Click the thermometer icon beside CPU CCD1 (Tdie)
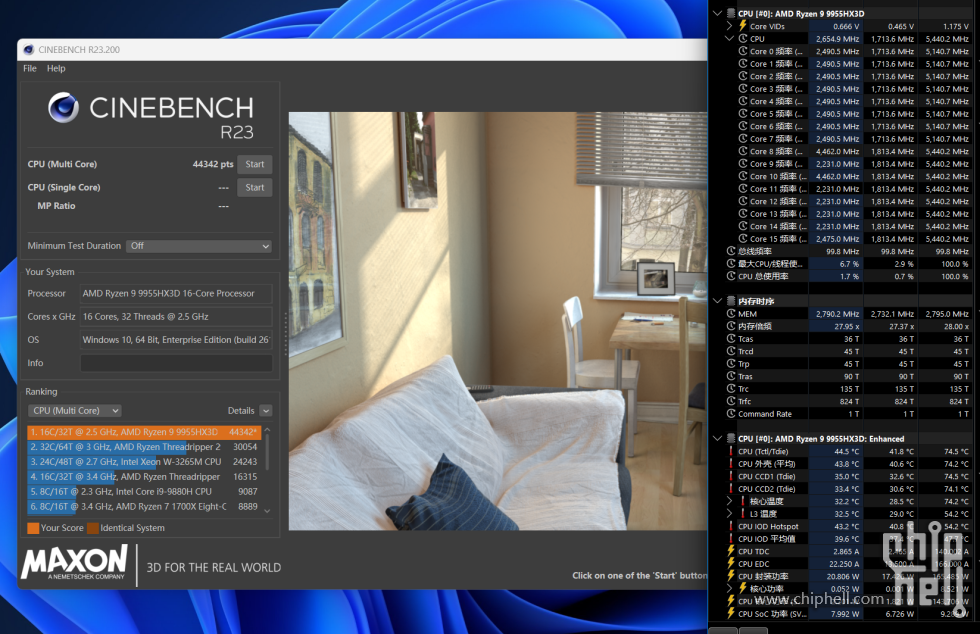 pos(731,476)
